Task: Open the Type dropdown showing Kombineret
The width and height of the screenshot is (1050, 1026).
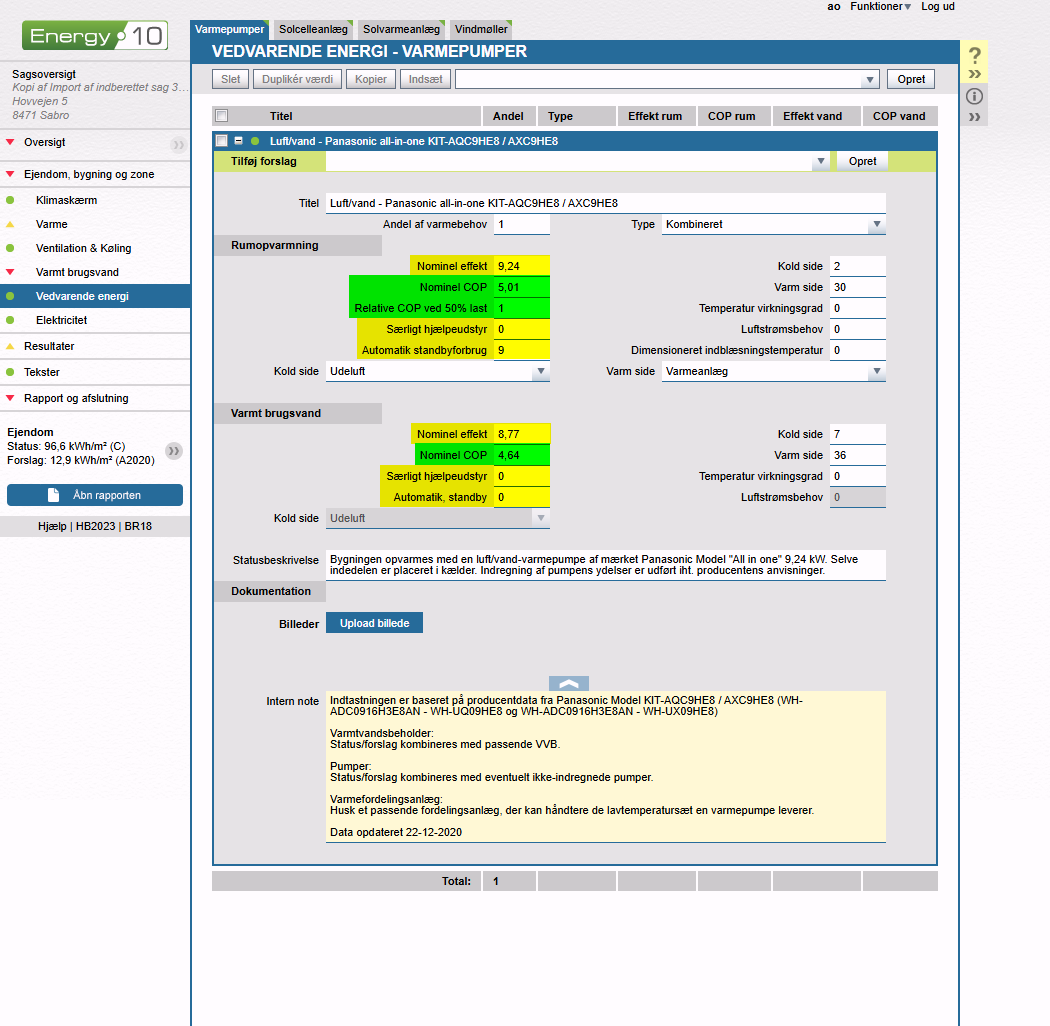Action: tap(876, 225)
